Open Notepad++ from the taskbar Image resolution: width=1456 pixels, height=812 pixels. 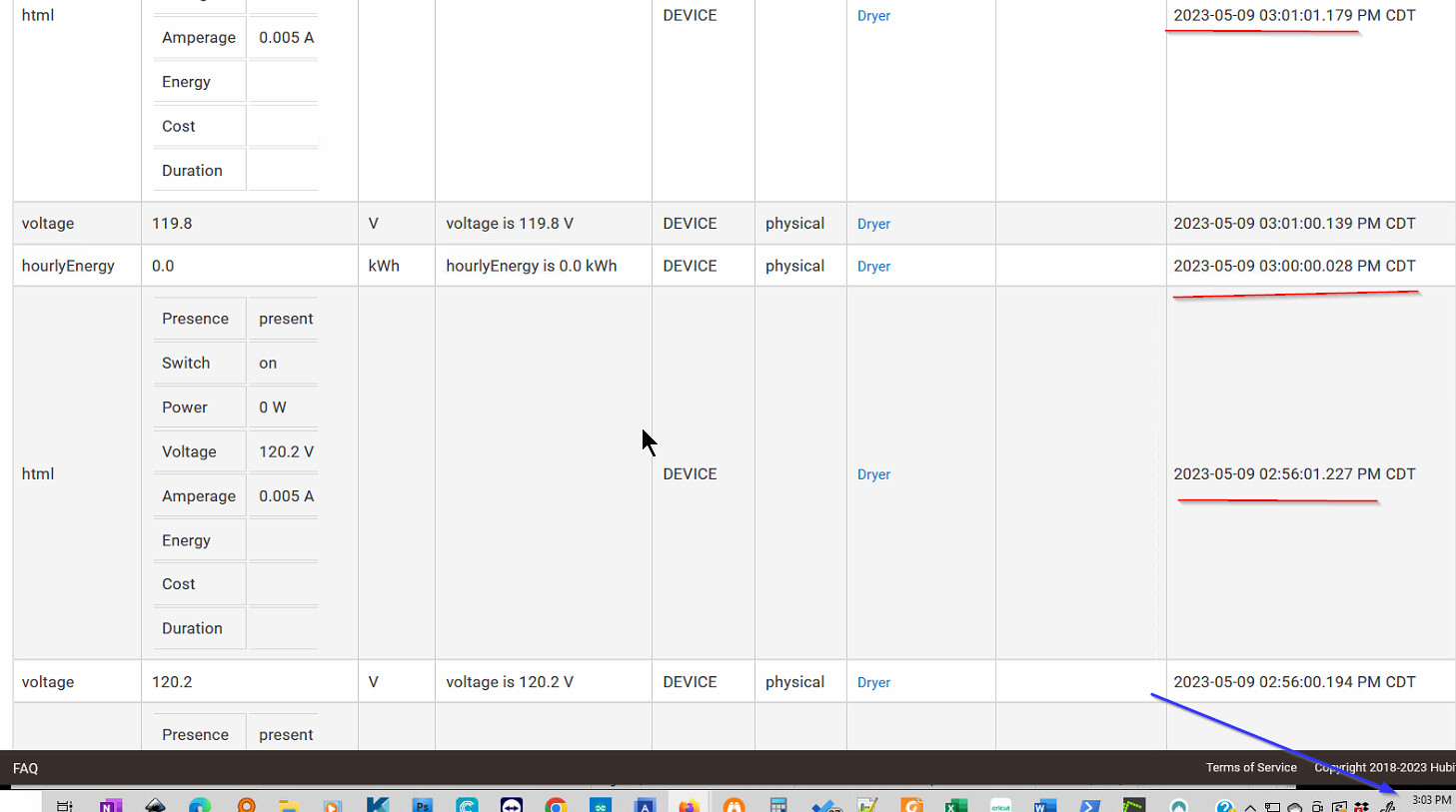[867, 805]
